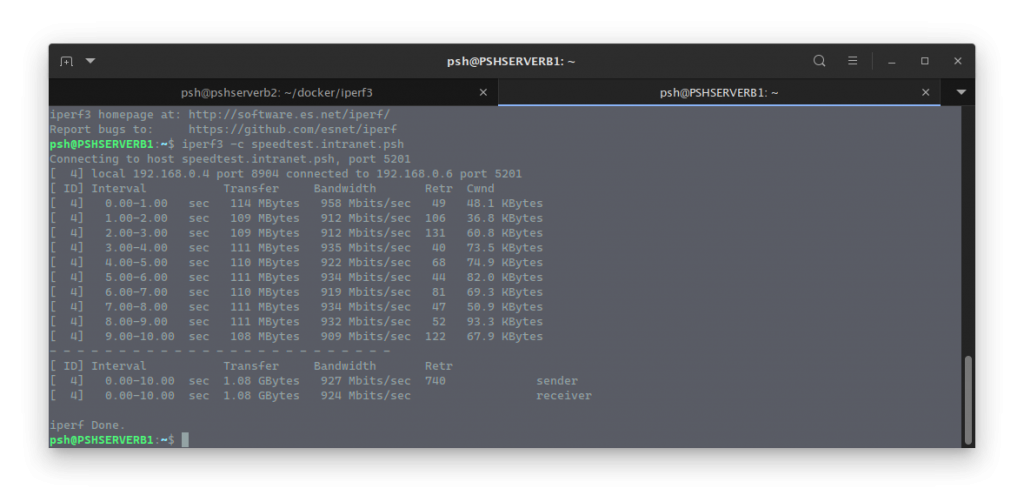Click the 93.3 KBytes Cwnd value

[504, 322]
